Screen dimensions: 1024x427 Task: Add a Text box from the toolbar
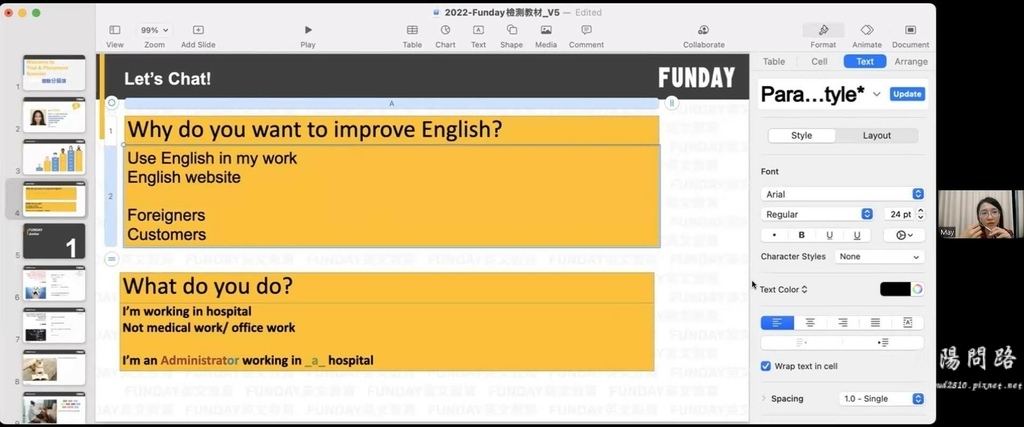point(479,30)
